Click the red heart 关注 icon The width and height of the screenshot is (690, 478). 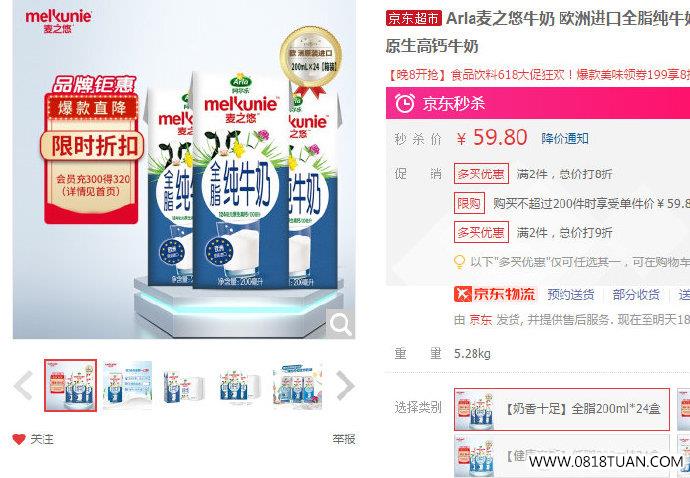coord(18,439)
